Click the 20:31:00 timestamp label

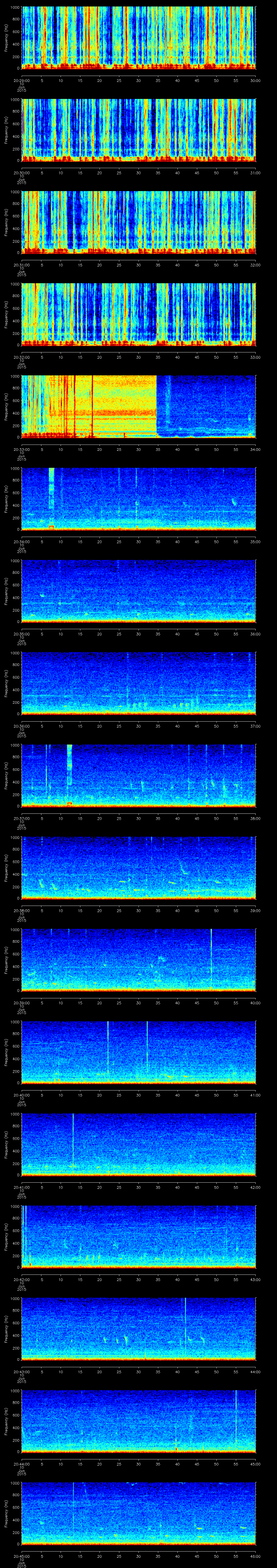[x=21, y=265]
